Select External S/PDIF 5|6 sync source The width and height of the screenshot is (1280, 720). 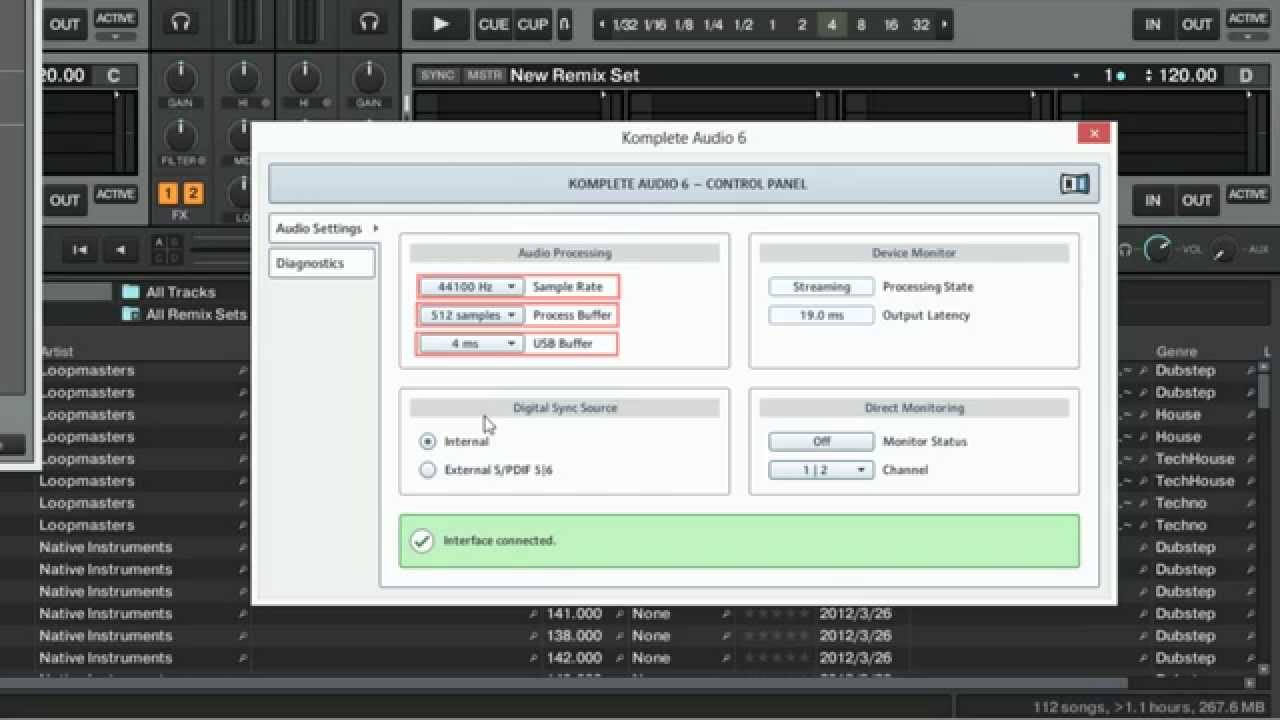tap(428, 469)
